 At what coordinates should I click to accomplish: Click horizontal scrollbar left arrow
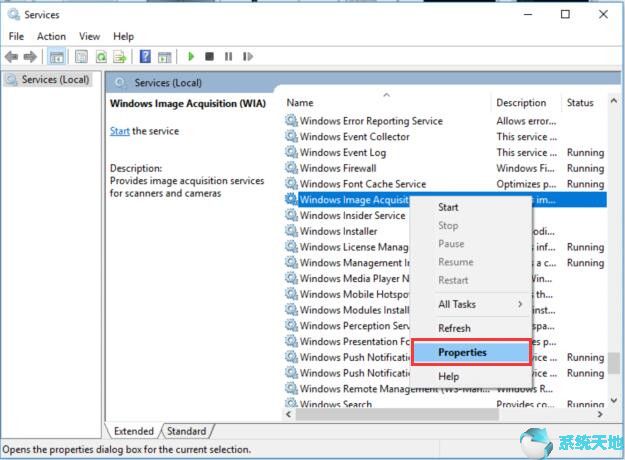pyautogui.click(x=289, y=414)
